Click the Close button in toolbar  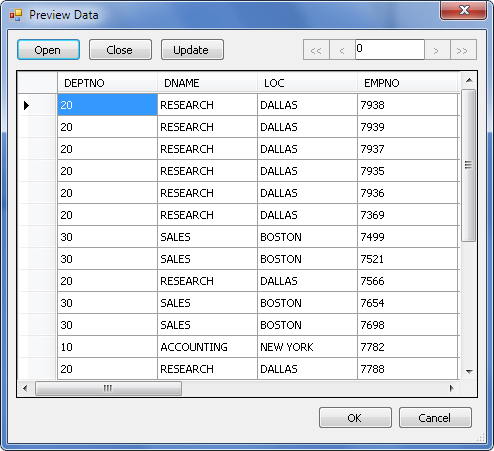[x=120, y=50]
